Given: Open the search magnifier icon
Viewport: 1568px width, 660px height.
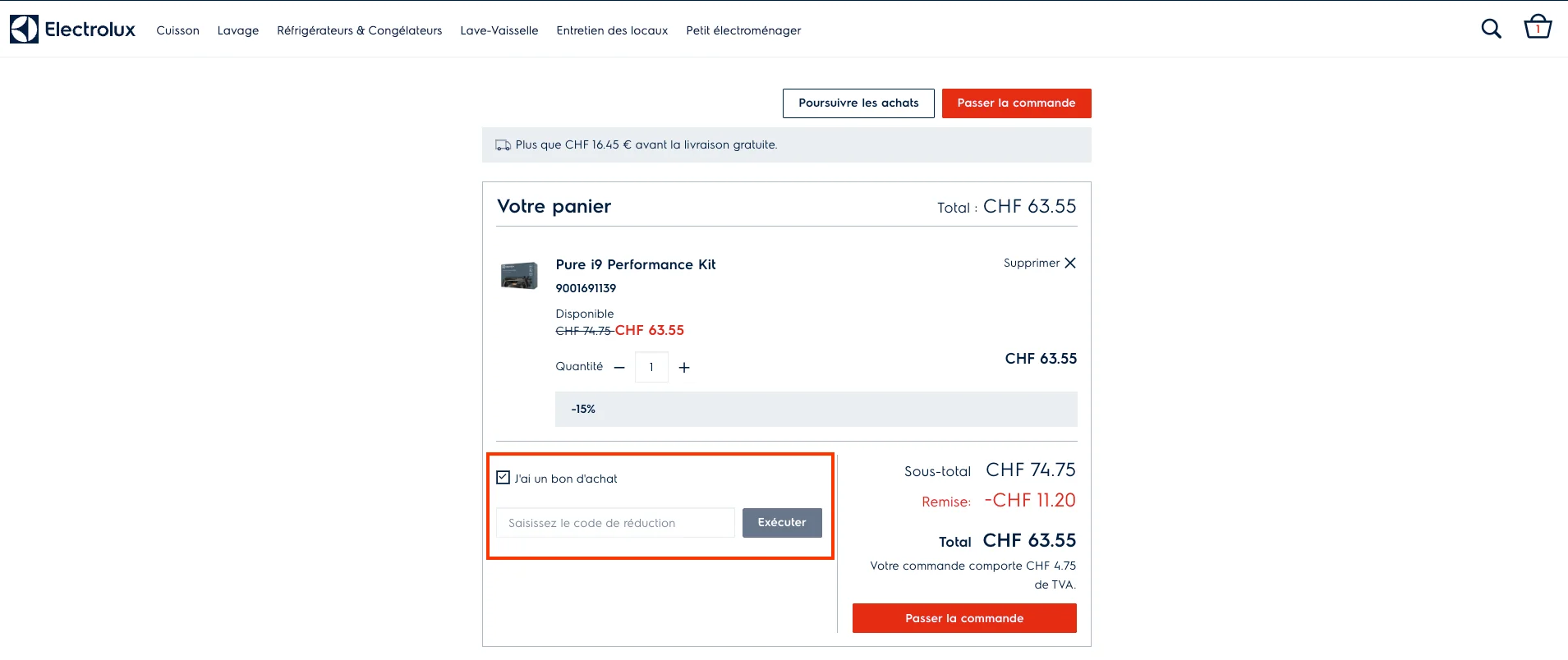Looking at the screenshot, I should coord(1491,29).
